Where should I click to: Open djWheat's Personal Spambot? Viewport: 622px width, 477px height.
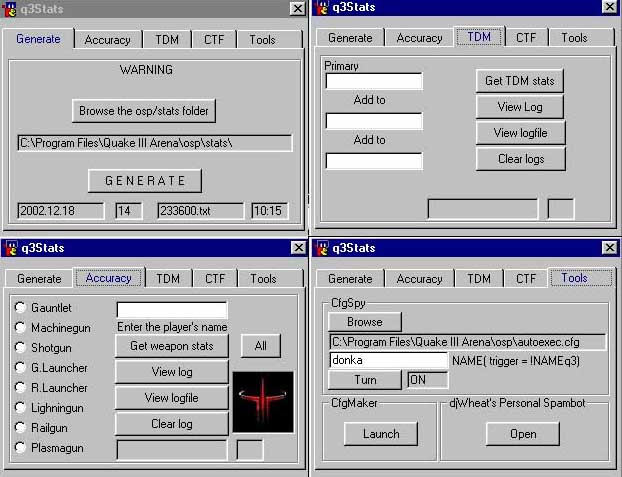pos(523,434)
